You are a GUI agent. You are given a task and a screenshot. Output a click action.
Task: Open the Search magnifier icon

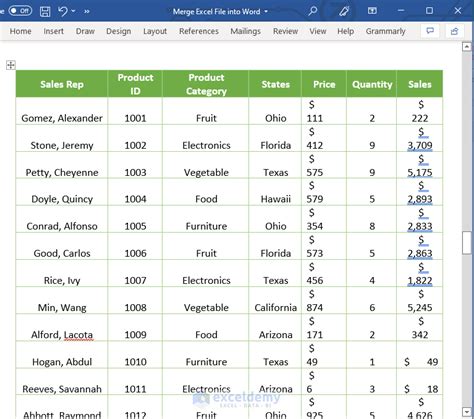[312, 11]
